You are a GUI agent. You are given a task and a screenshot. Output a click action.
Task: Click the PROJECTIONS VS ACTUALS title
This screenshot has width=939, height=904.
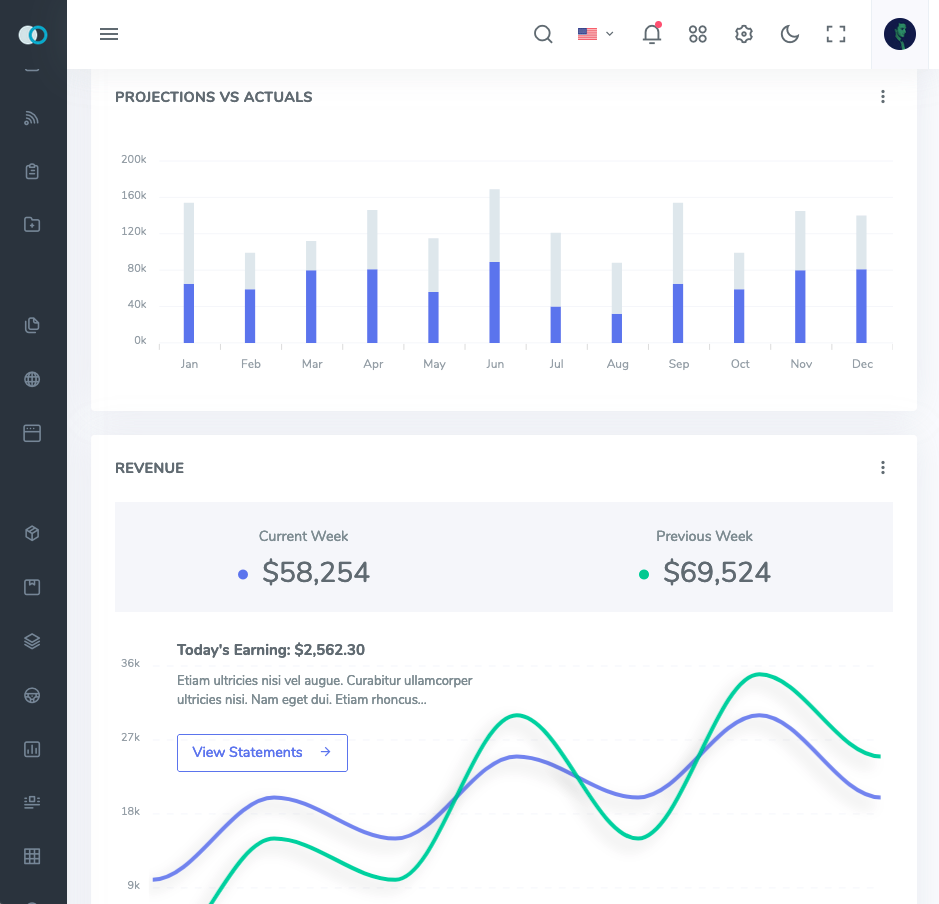click(214, 97)
